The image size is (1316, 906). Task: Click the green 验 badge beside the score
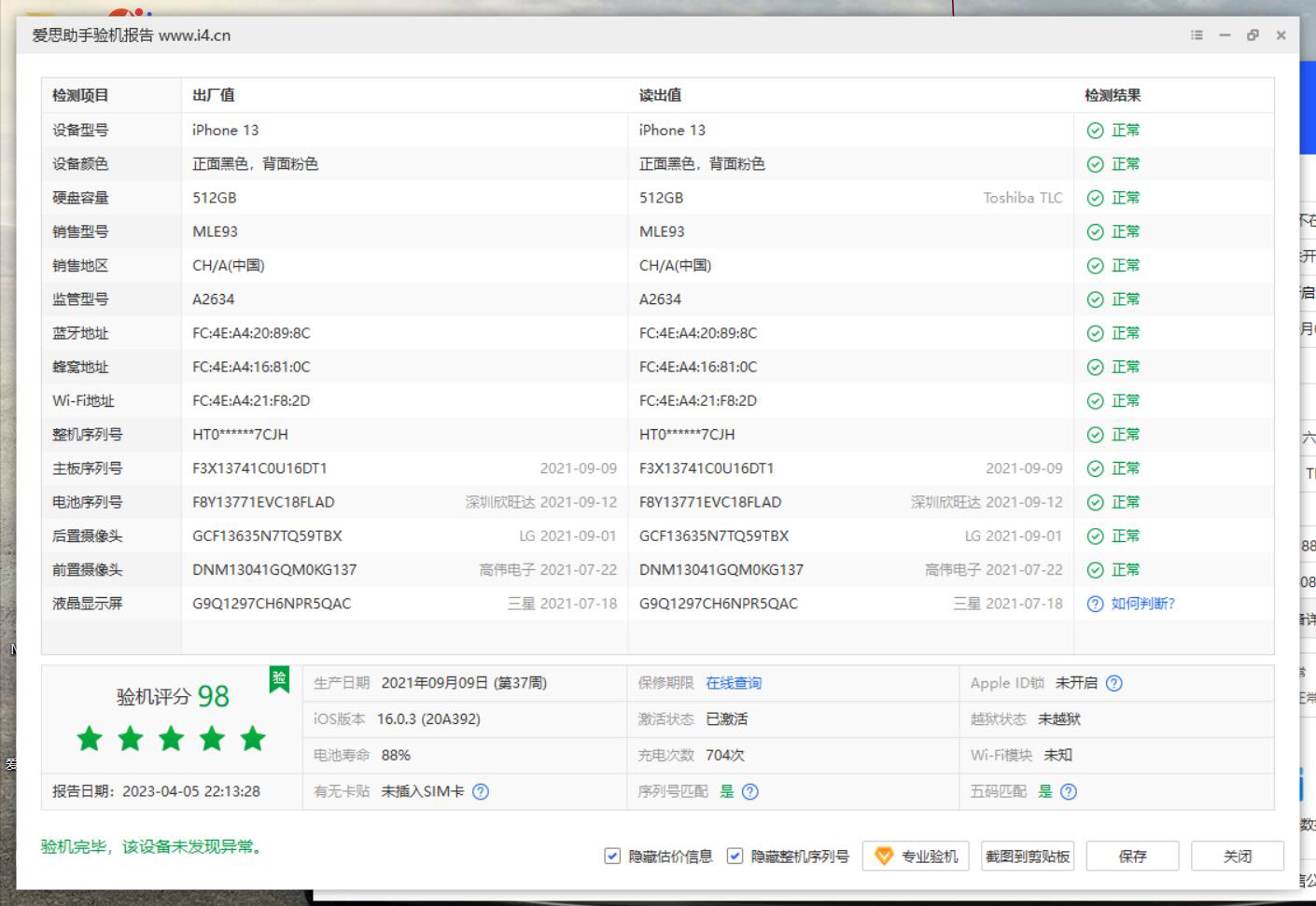coord(279,679)
